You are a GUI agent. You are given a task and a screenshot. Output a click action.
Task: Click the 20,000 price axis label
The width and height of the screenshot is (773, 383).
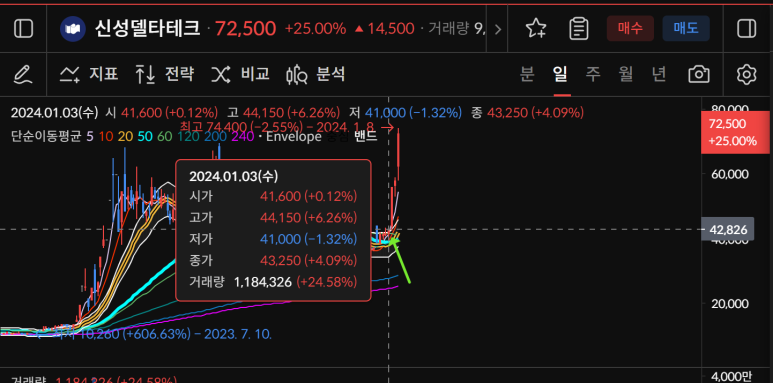tap(730, 304)
